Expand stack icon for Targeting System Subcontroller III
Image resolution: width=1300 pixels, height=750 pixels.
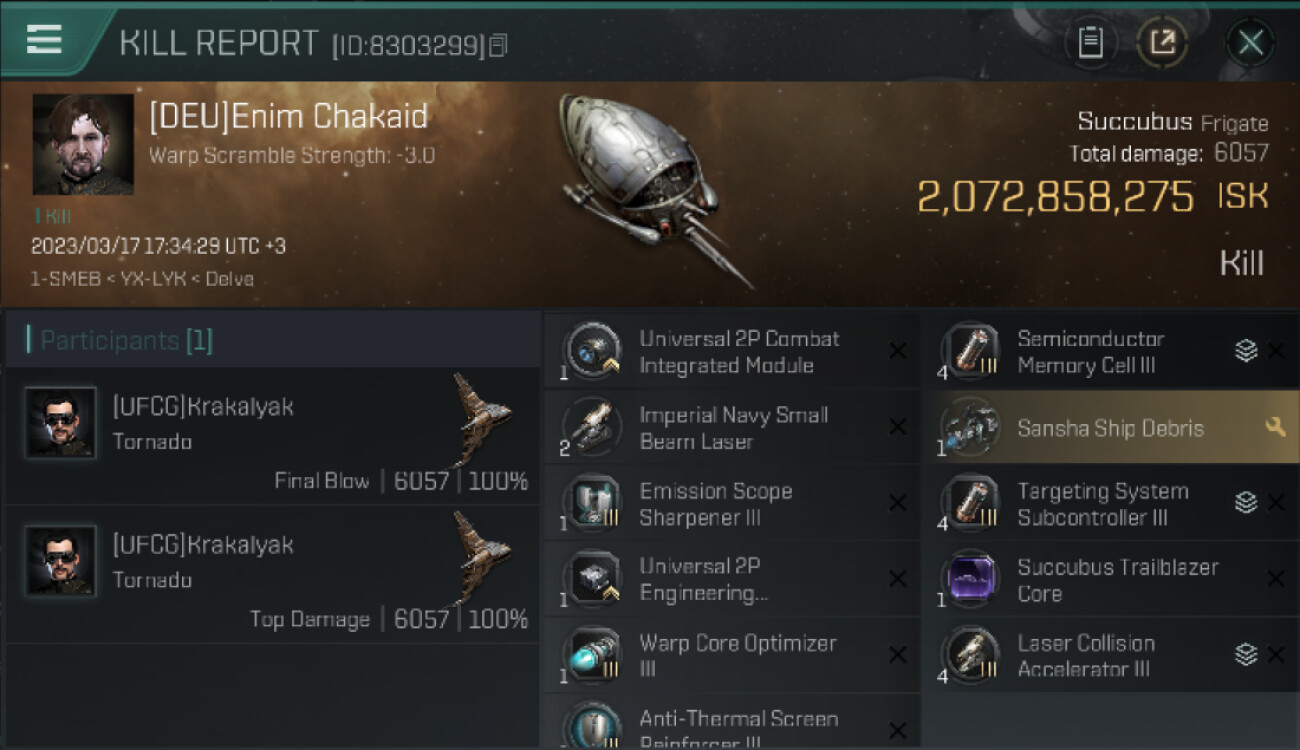pos(1245,503)
